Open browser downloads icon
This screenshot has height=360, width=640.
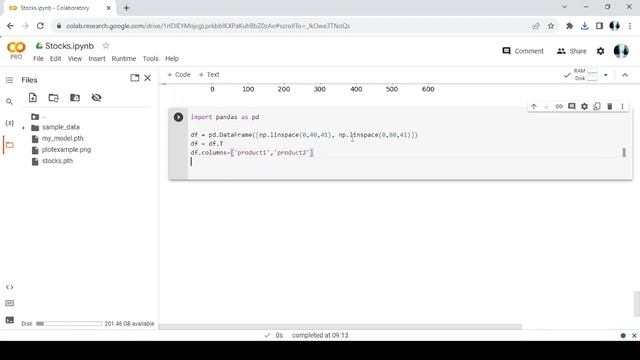584,26
